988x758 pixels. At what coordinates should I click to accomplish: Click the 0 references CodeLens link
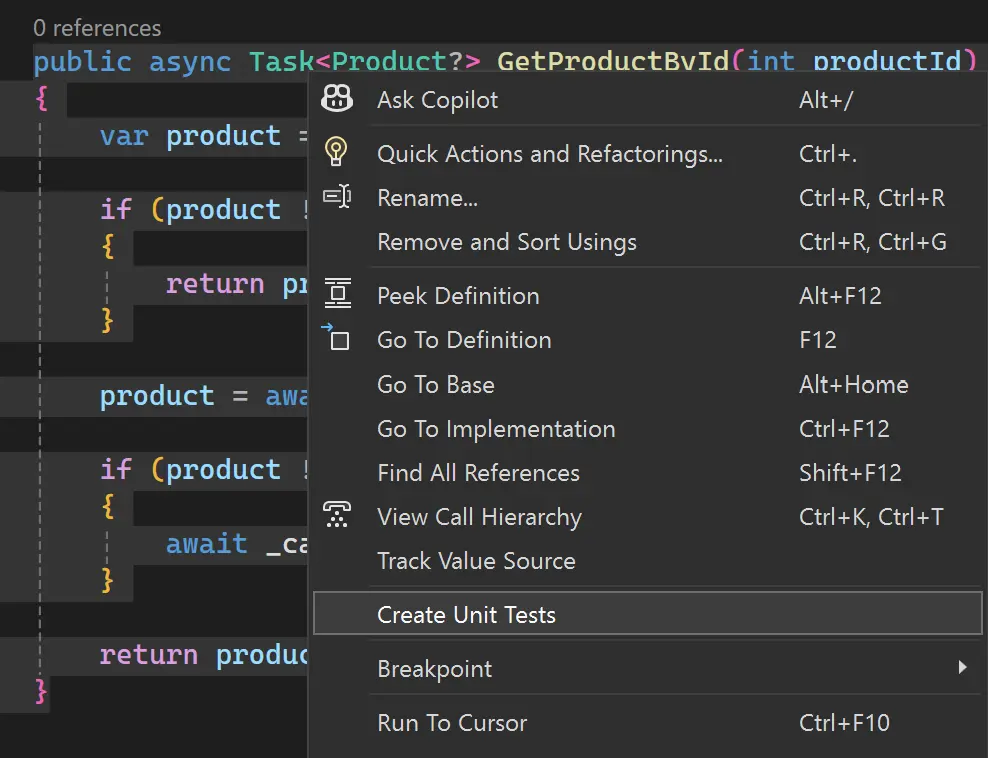coord(97,28)
